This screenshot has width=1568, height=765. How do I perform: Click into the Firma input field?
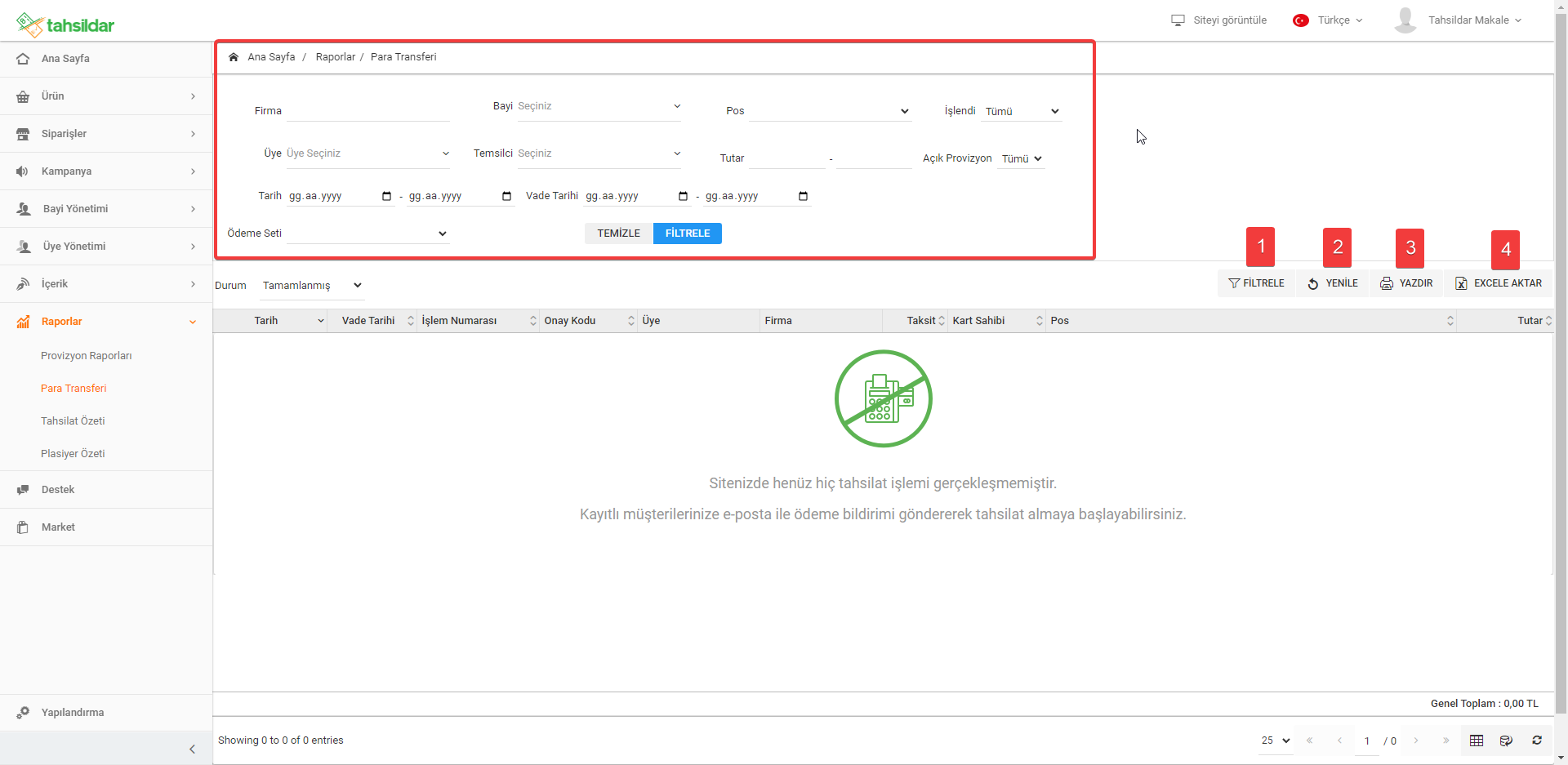tap(367, 111)
